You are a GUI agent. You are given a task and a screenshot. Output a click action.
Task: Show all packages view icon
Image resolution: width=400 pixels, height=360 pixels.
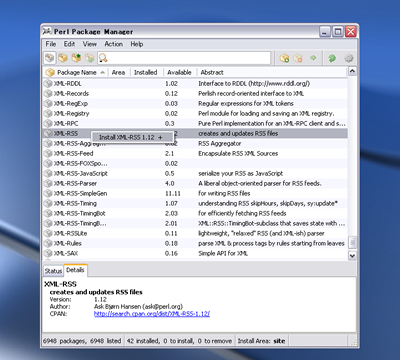[50, 58]
